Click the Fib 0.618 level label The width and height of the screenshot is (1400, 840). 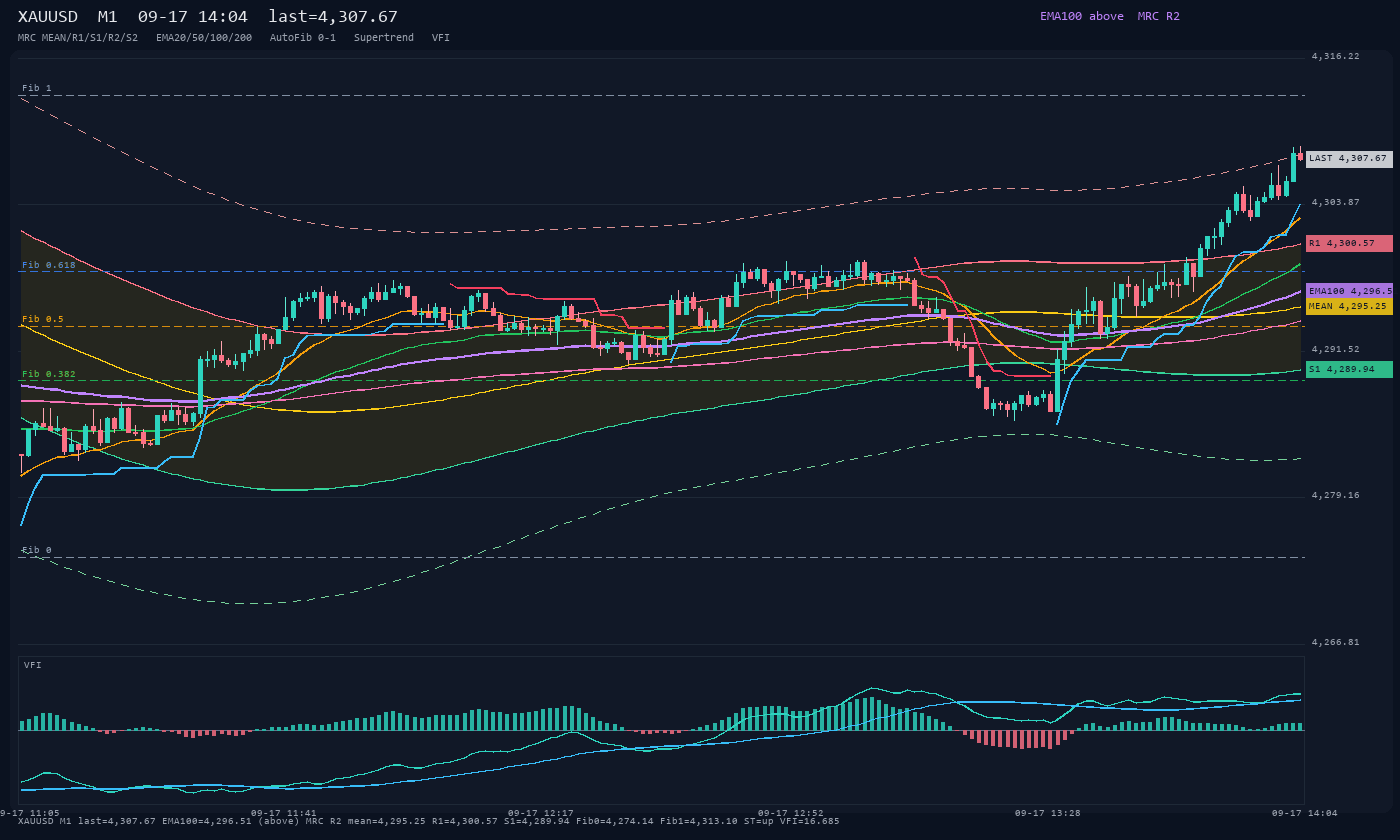click(49, 265)
